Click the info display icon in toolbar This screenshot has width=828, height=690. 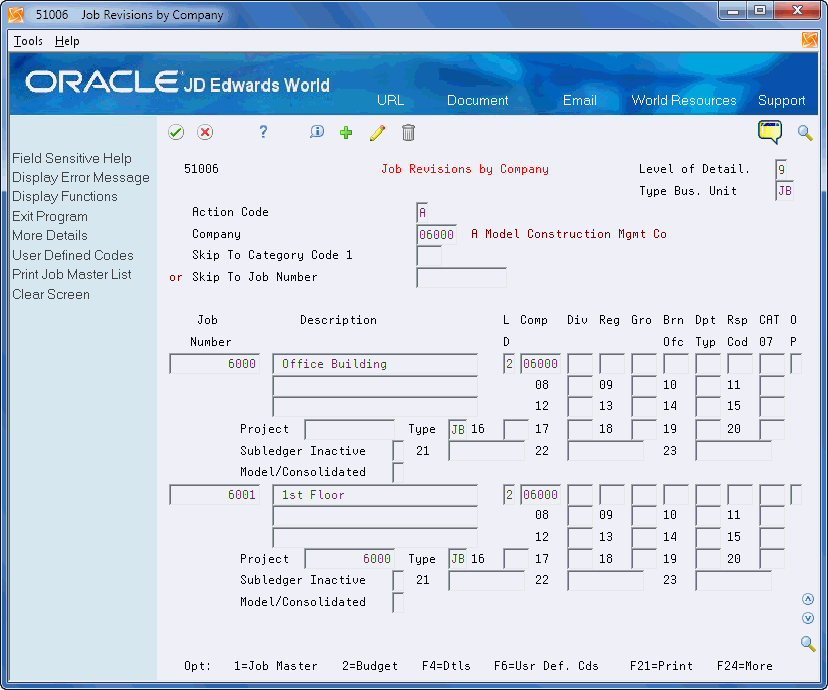(x=317, y=132)
